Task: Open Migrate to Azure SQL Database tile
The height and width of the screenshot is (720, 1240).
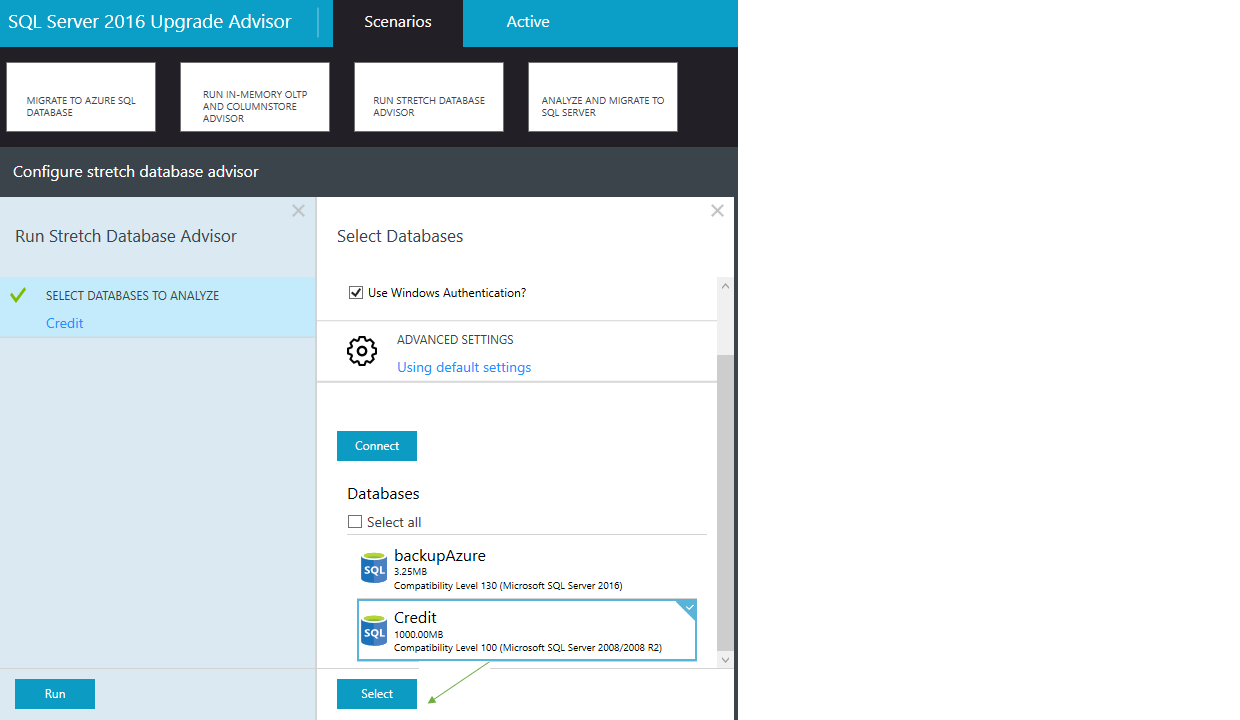Action: pyautogui.click(x=81, y=97)
